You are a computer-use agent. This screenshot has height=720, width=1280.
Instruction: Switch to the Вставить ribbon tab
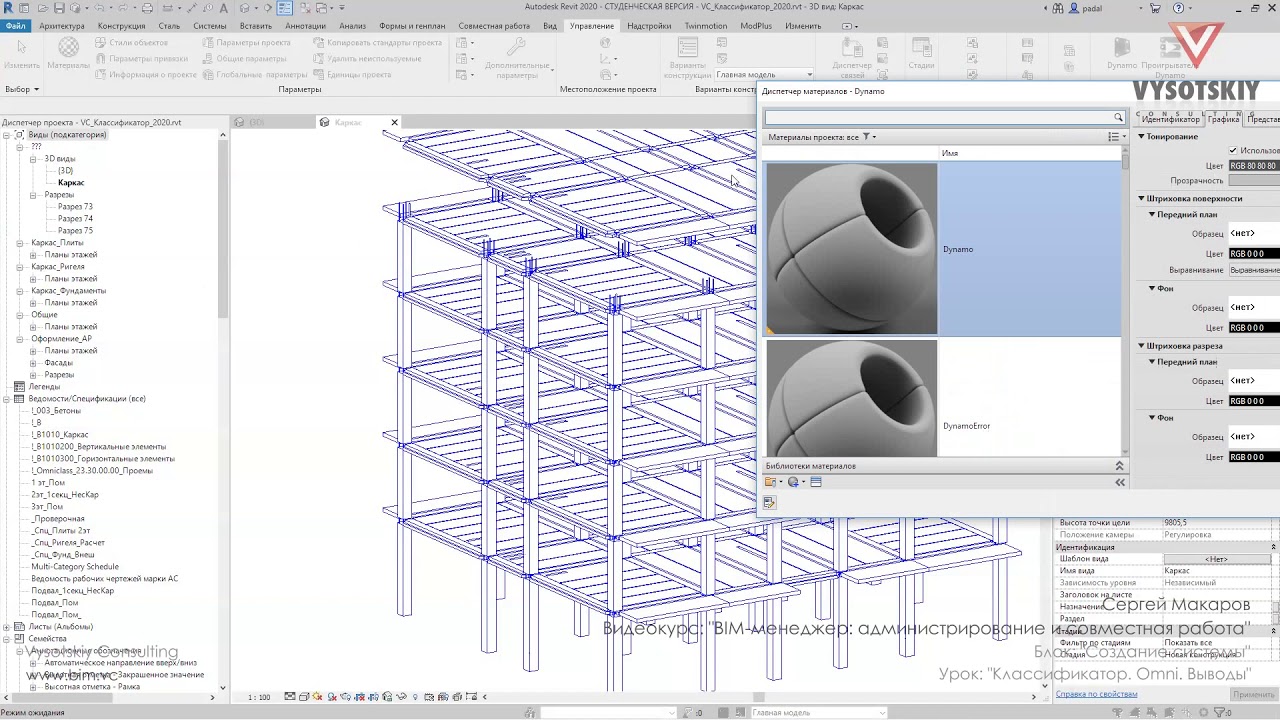click(x=256, y=26)
